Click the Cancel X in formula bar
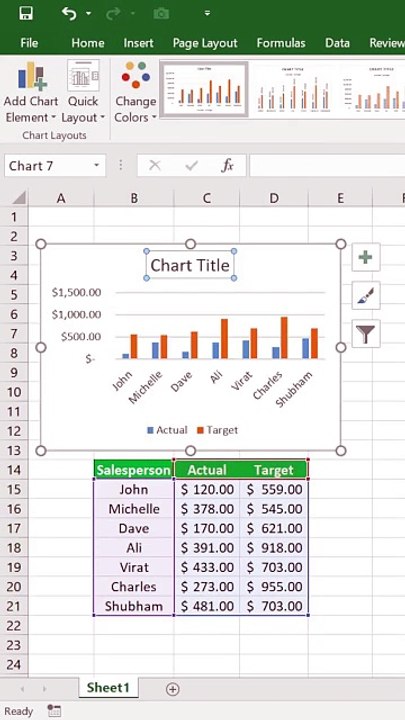Viewport: 405px width, 720px height. (x=155, y=166)
